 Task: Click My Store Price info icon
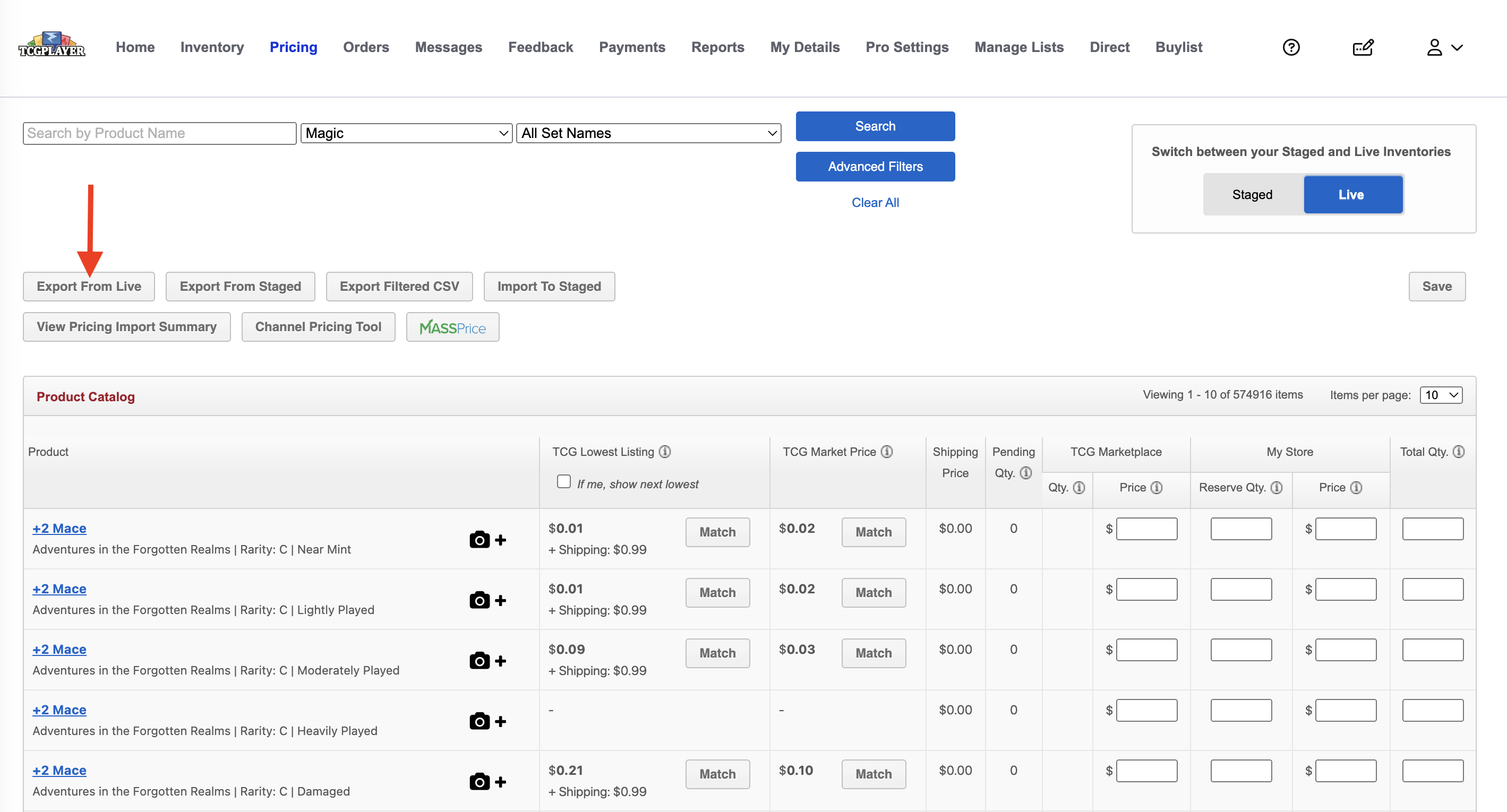(1356, 488)
